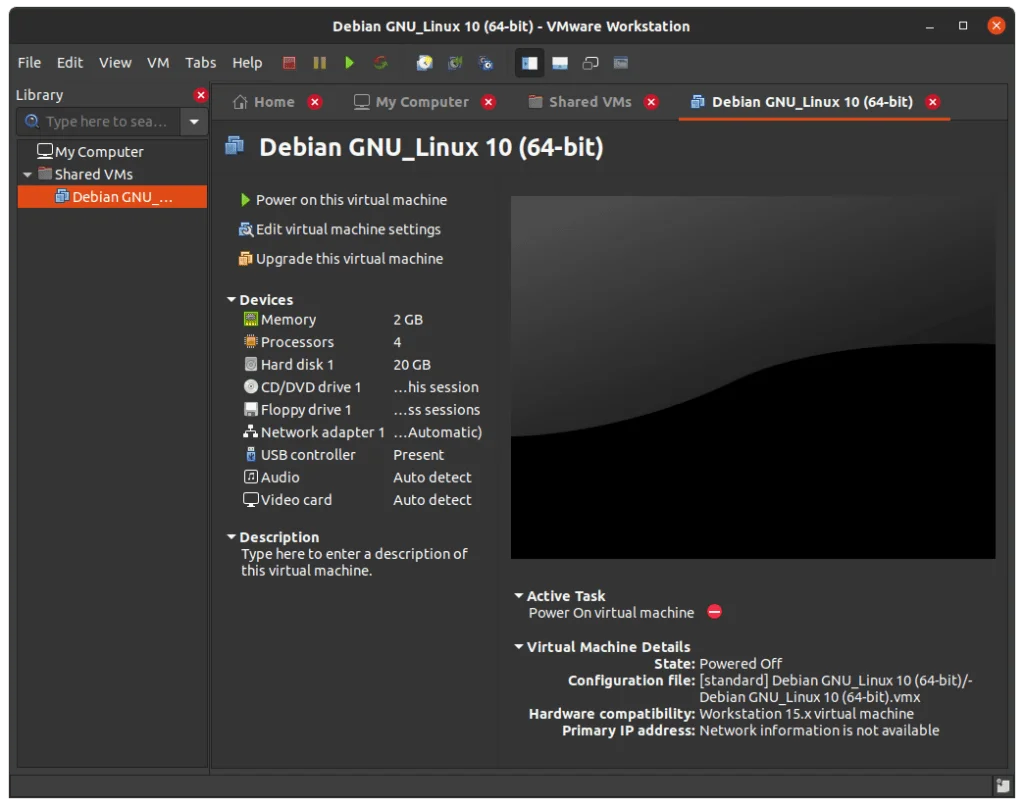The image size is (1024, 807).
Task: Switch to the My Computer tab
Action: [x=411, y=102]
